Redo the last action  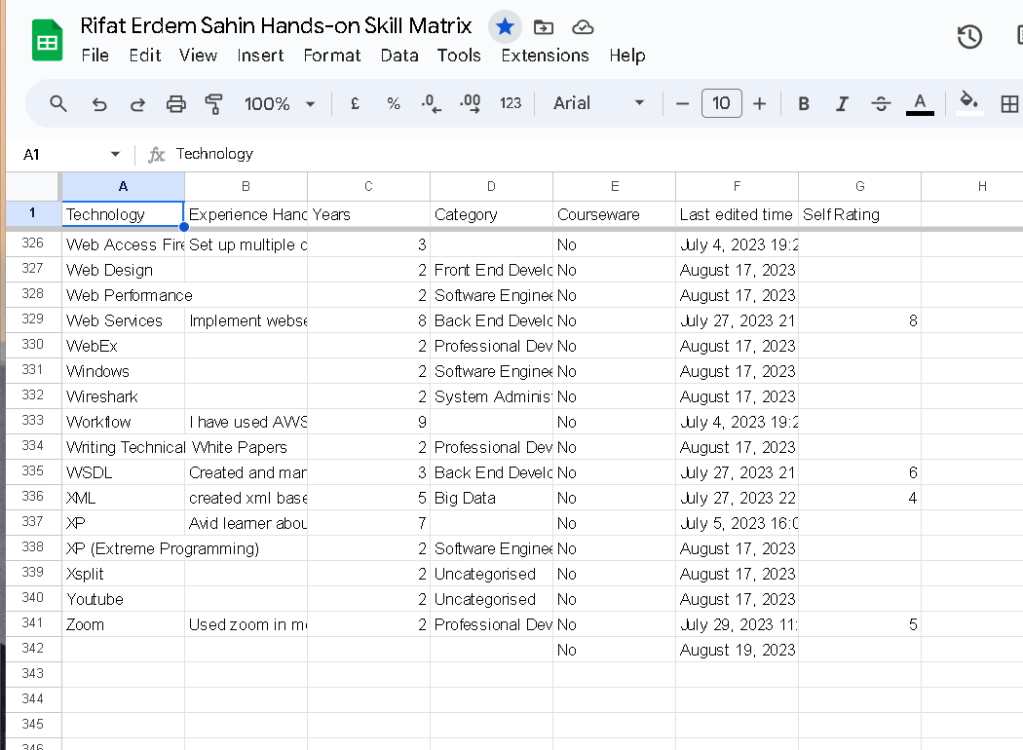(137, 104)
